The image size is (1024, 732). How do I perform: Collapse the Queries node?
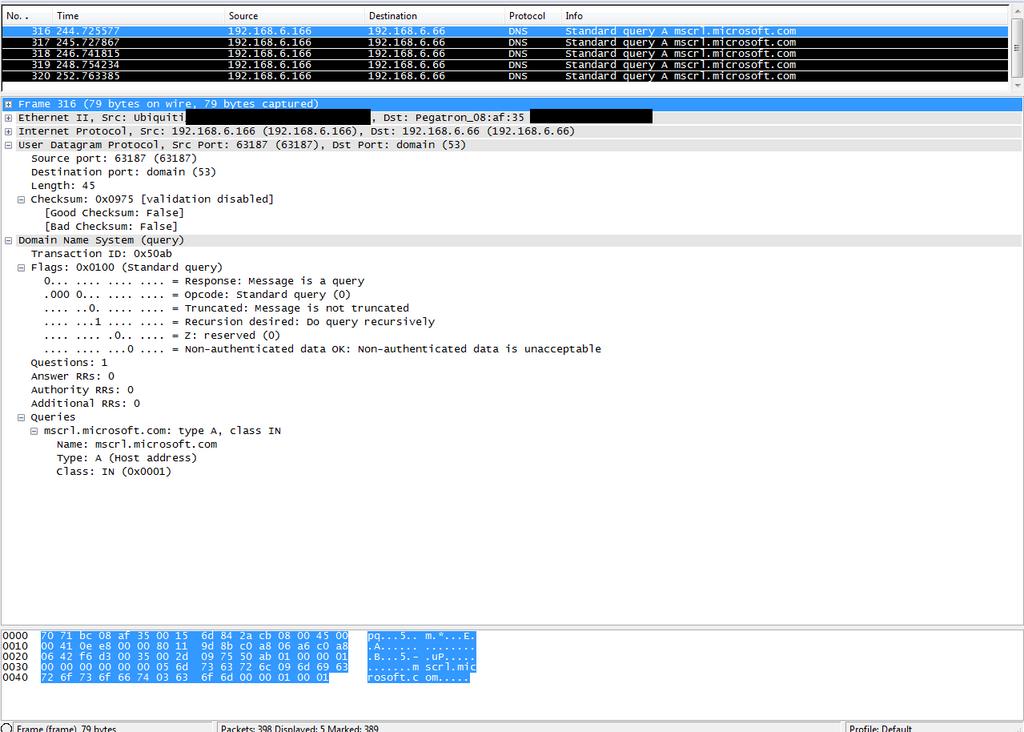(21, 417)
